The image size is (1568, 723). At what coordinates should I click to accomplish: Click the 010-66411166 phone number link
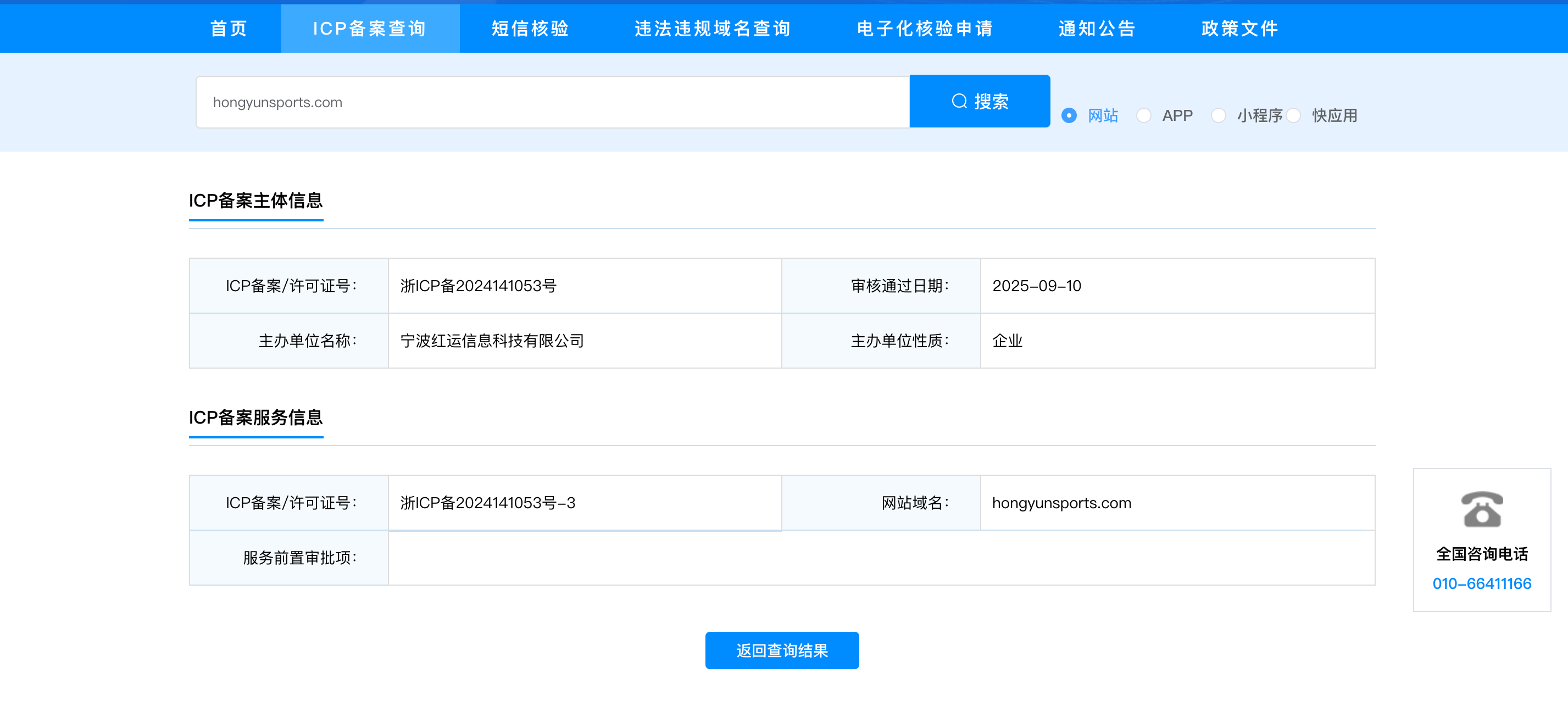(1482, 583)
